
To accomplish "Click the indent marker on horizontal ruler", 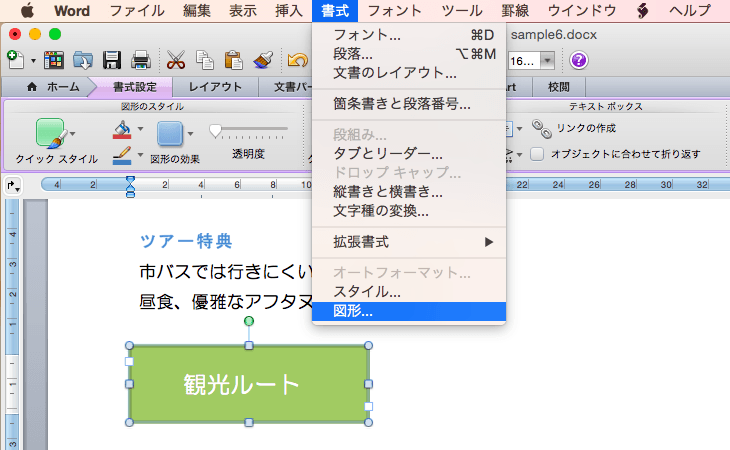I will coord(130,186).
